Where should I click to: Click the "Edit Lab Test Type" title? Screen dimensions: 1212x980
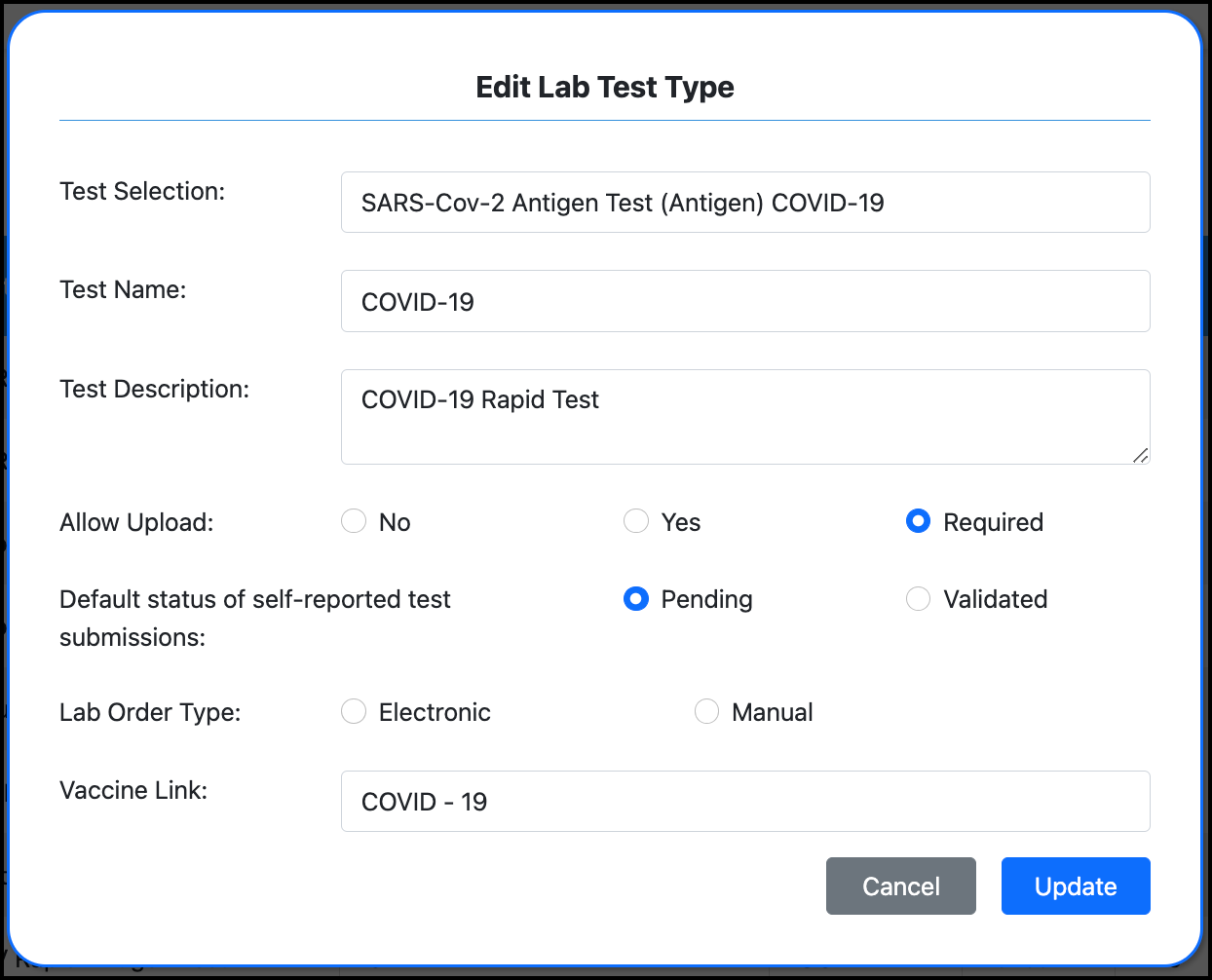[604, 87]
